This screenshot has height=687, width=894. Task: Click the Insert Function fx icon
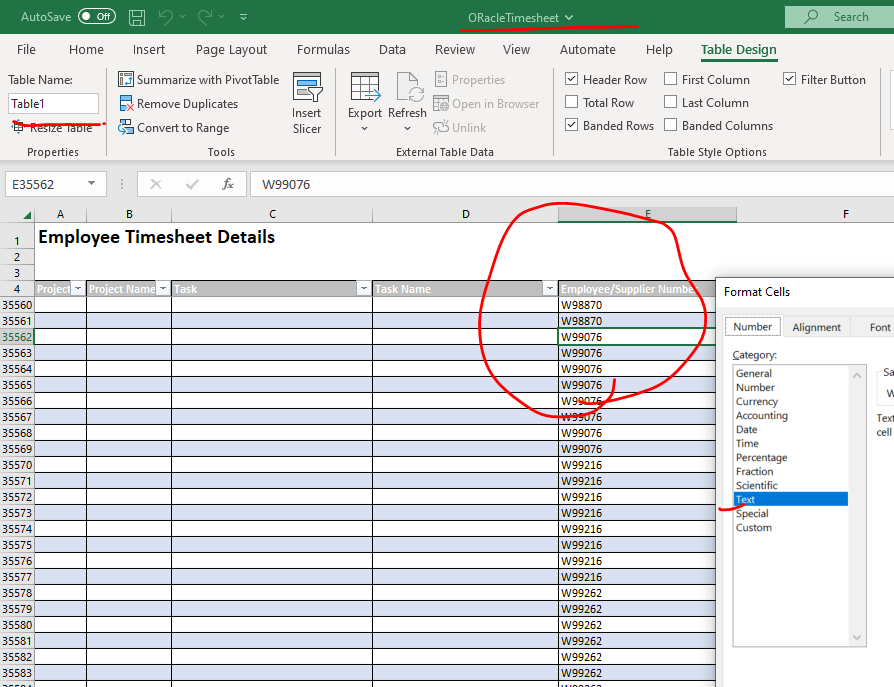[x=228, y=184]
